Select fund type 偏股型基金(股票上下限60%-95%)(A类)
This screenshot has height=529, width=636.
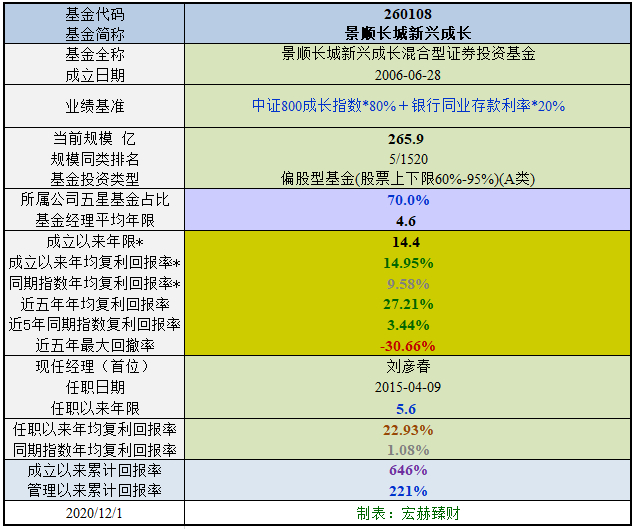[x=408, y=178]
